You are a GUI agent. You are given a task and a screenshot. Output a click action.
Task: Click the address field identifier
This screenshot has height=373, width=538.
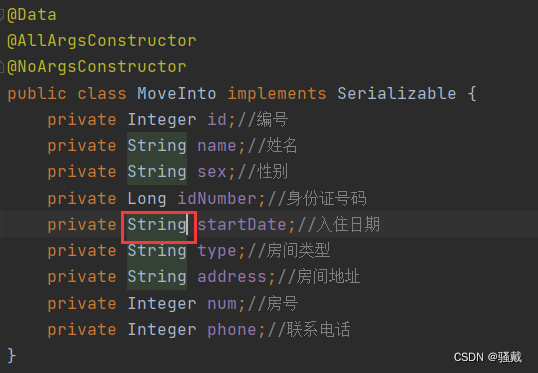click(x=232, y=277)
